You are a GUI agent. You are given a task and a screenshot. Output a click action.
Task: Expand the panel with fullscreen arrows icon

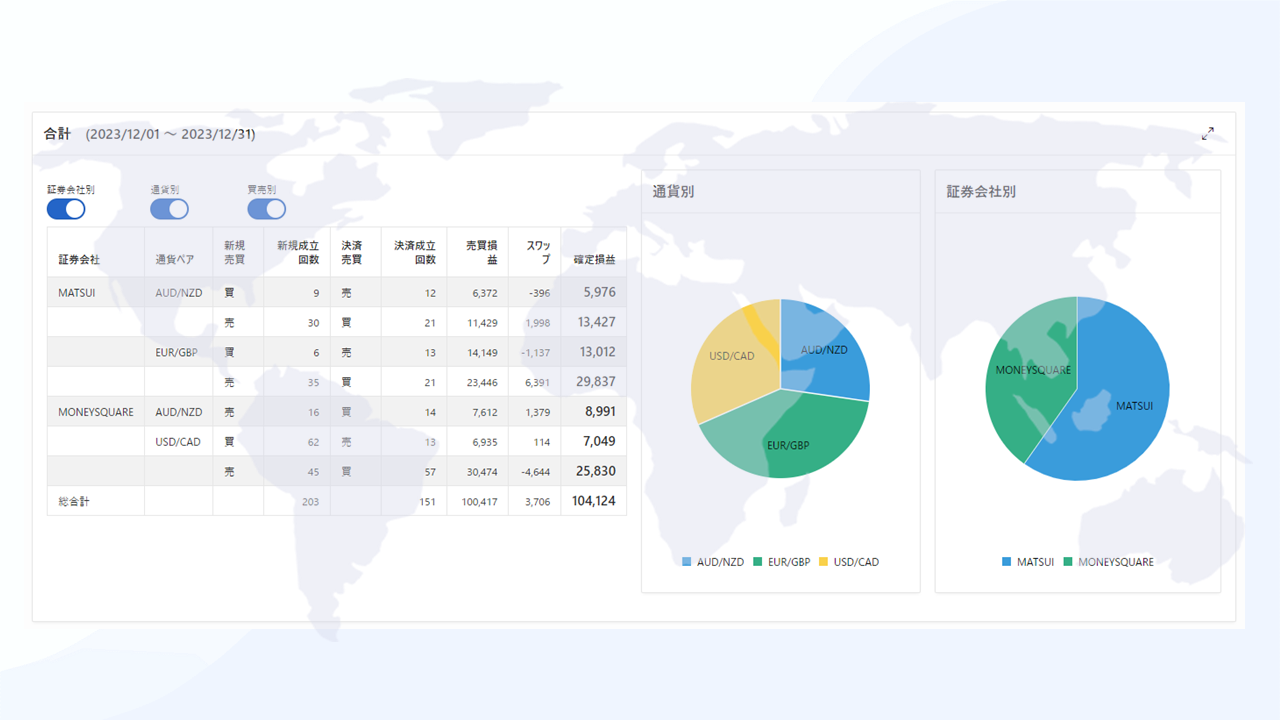click(x=1208, y=133)
